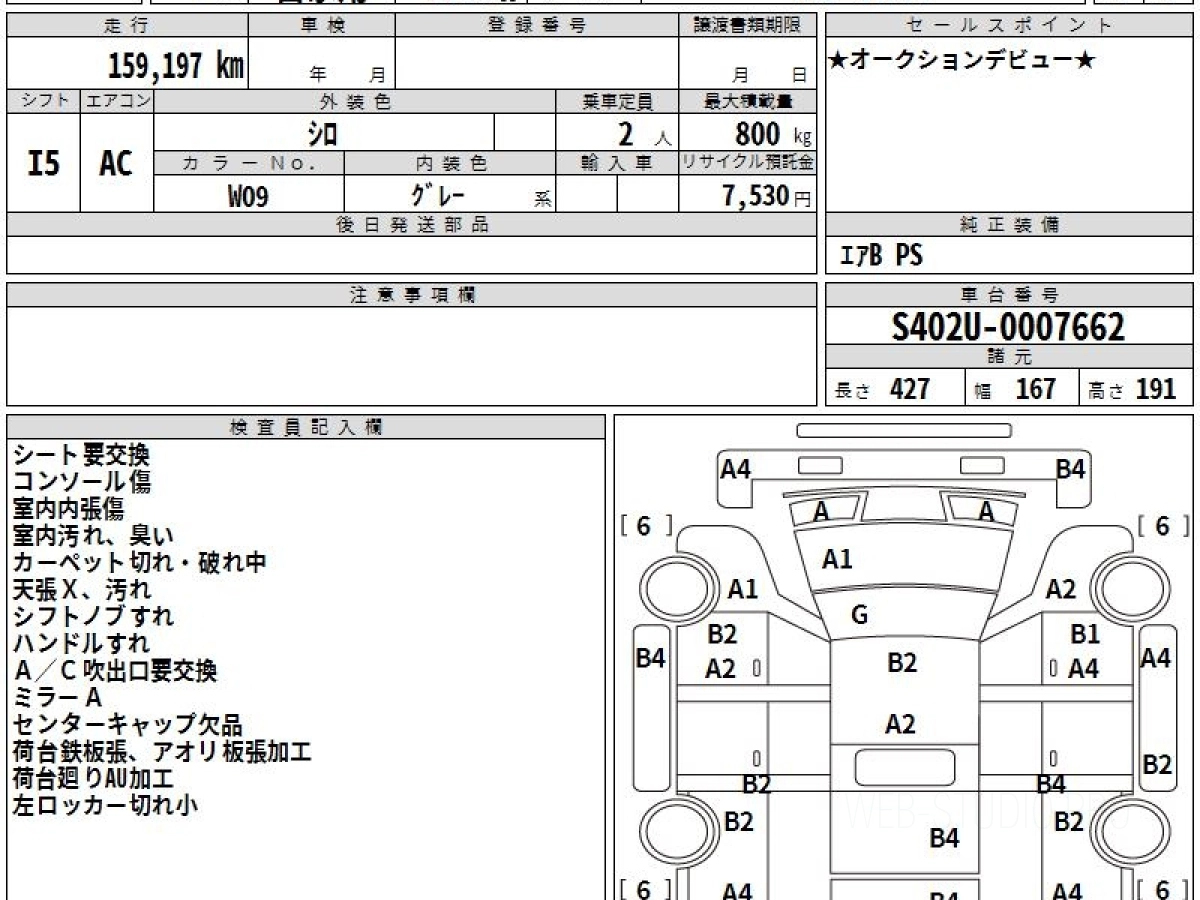The height and width of the screenshot is (900, 1200).
Task: Select the 登録番号 header
Action: click(x=537, y=26)
